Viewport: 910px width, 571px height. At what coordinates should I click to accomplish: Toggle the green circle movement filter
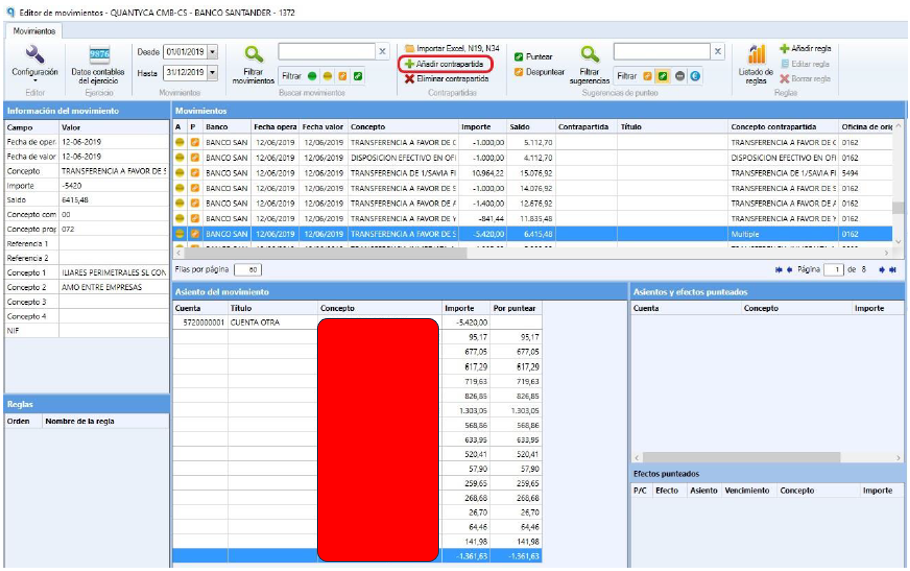(x=312, y=76)
